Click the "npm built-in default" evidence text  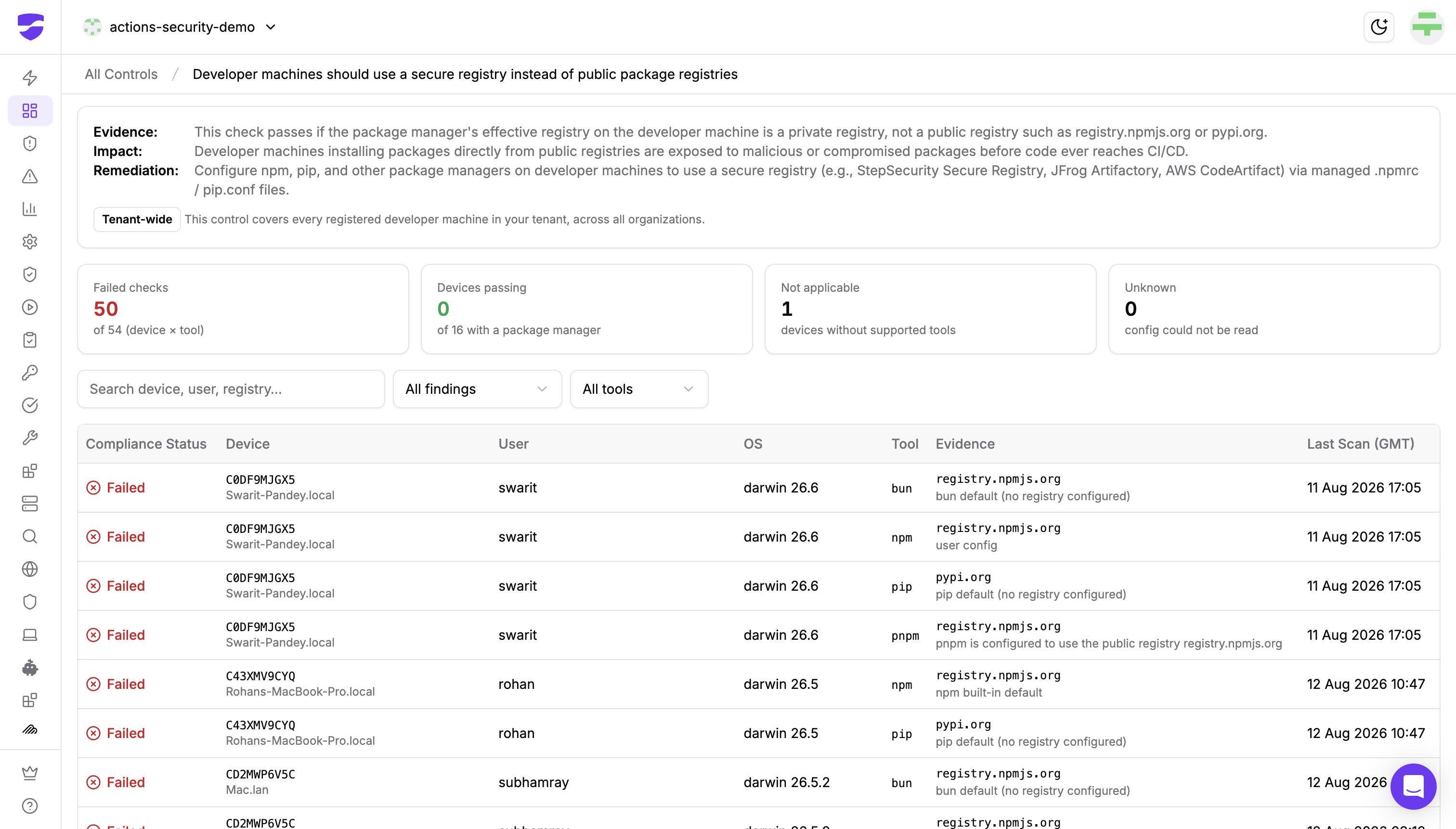coord(989,692)
